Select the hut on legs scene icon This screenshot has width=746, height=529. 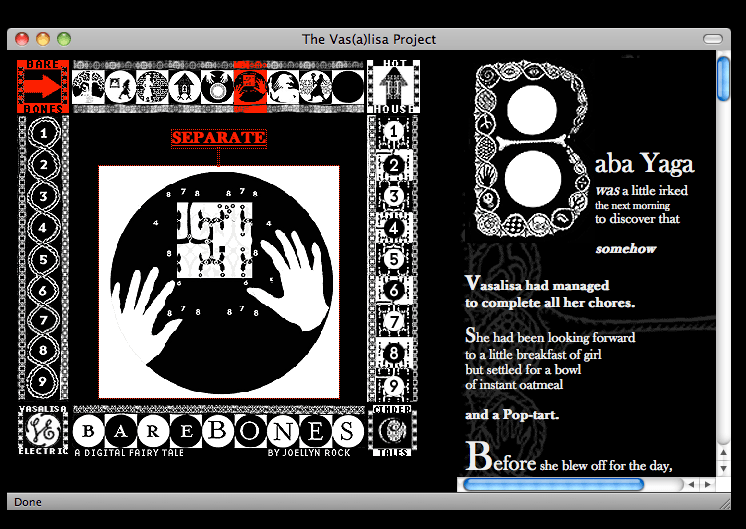184,87
